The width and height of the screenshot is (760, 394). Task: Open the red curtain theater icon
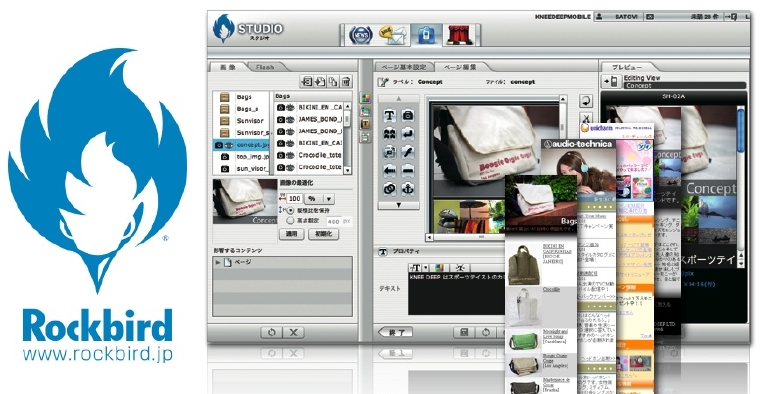pyautogui.click(x=460, y=35)
